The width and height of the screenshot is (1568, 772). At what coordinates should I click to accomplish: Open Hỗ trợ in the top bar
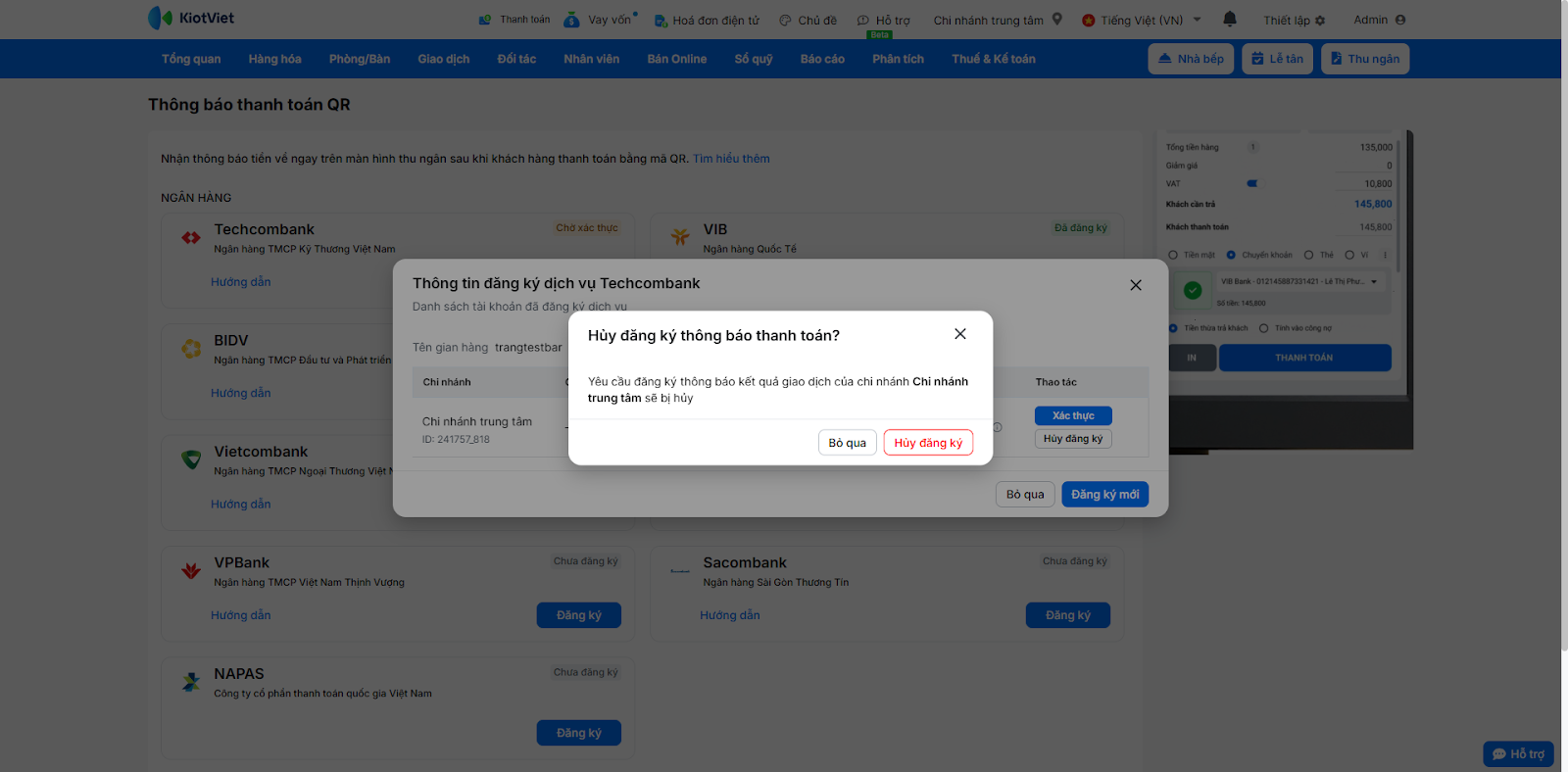[x=884, y=20]
